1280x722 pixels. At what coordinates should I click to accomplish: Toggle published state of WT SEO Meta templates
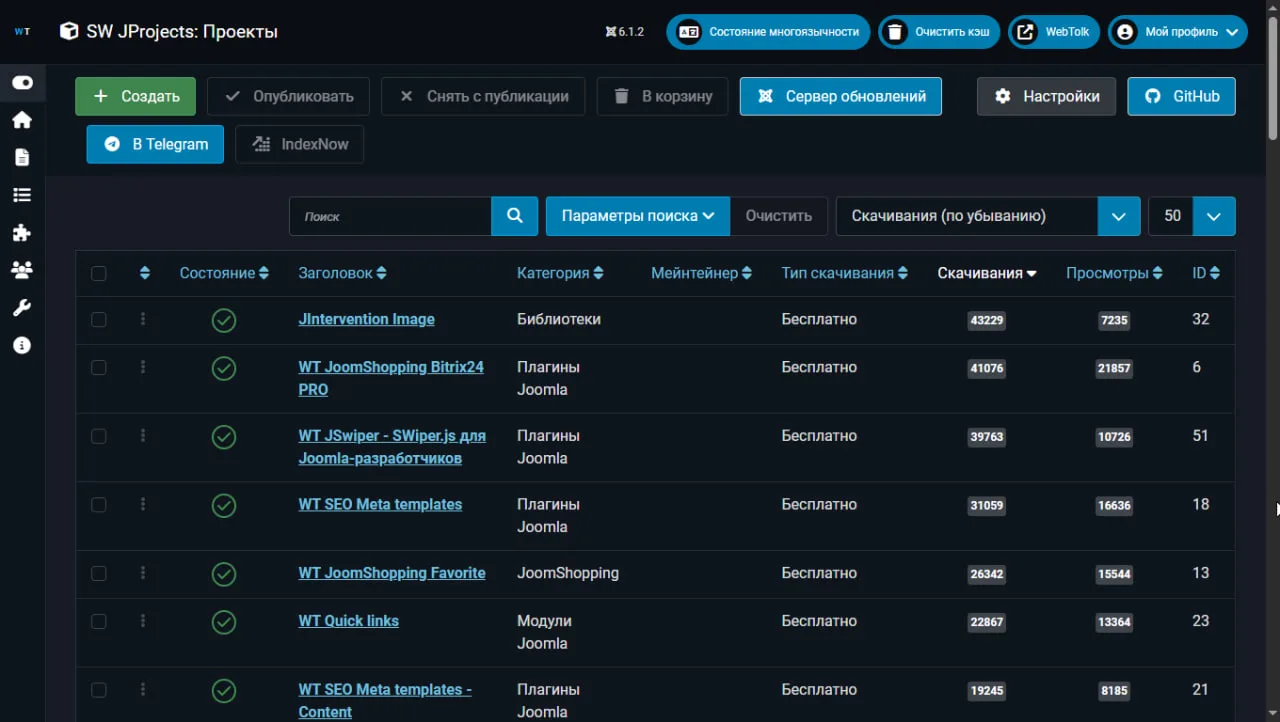pyautogui.click(x=224, y=505)
